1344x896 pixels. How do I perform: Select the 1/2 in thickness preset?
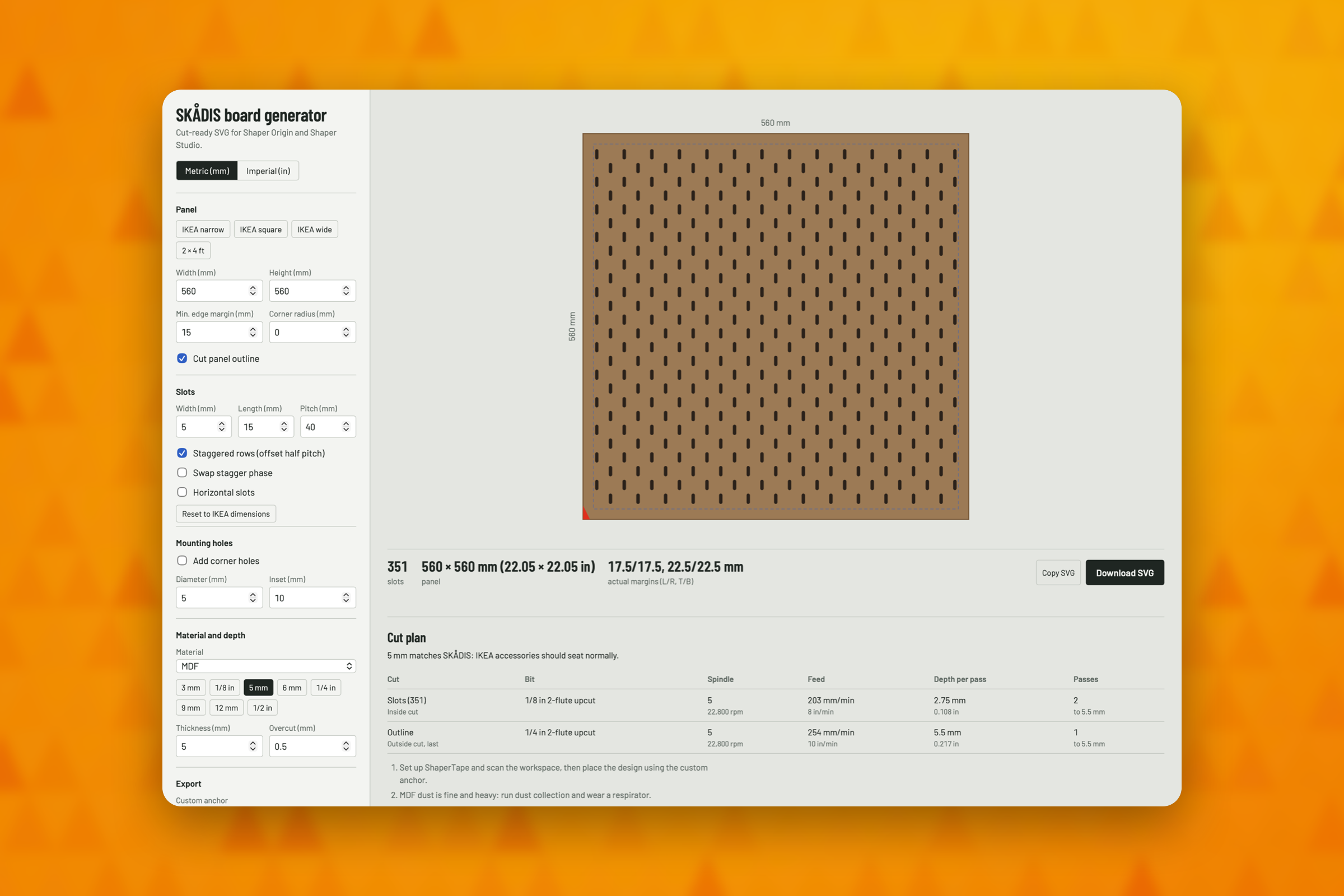262,707
